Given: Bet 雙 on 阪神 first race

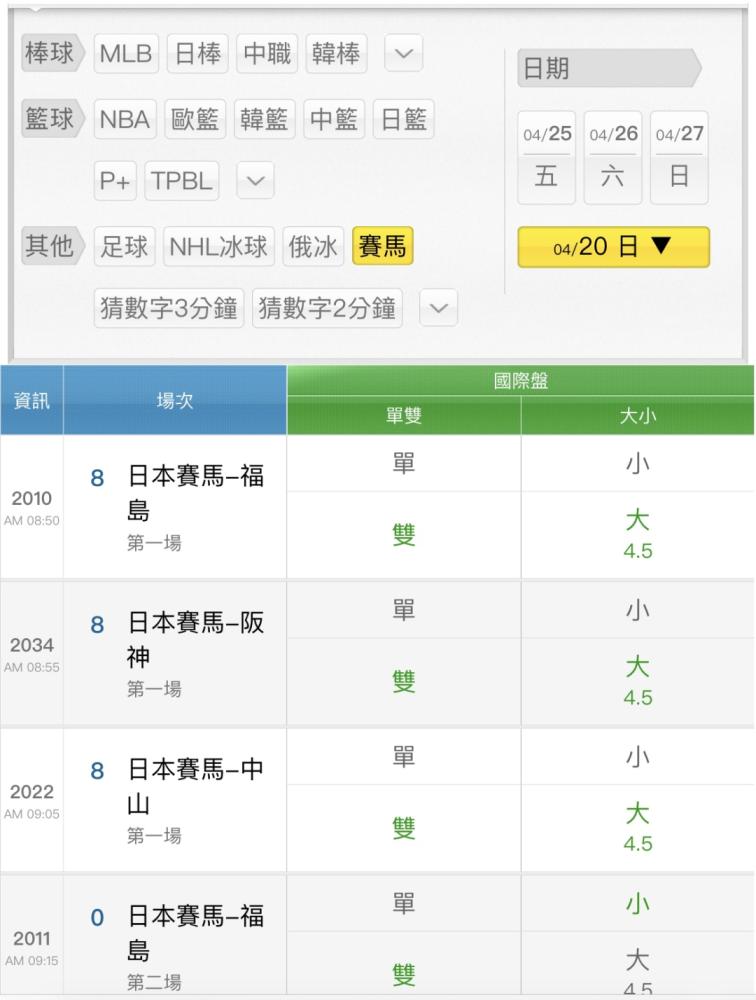Looking at the screenshot, I should click(403, 682).
